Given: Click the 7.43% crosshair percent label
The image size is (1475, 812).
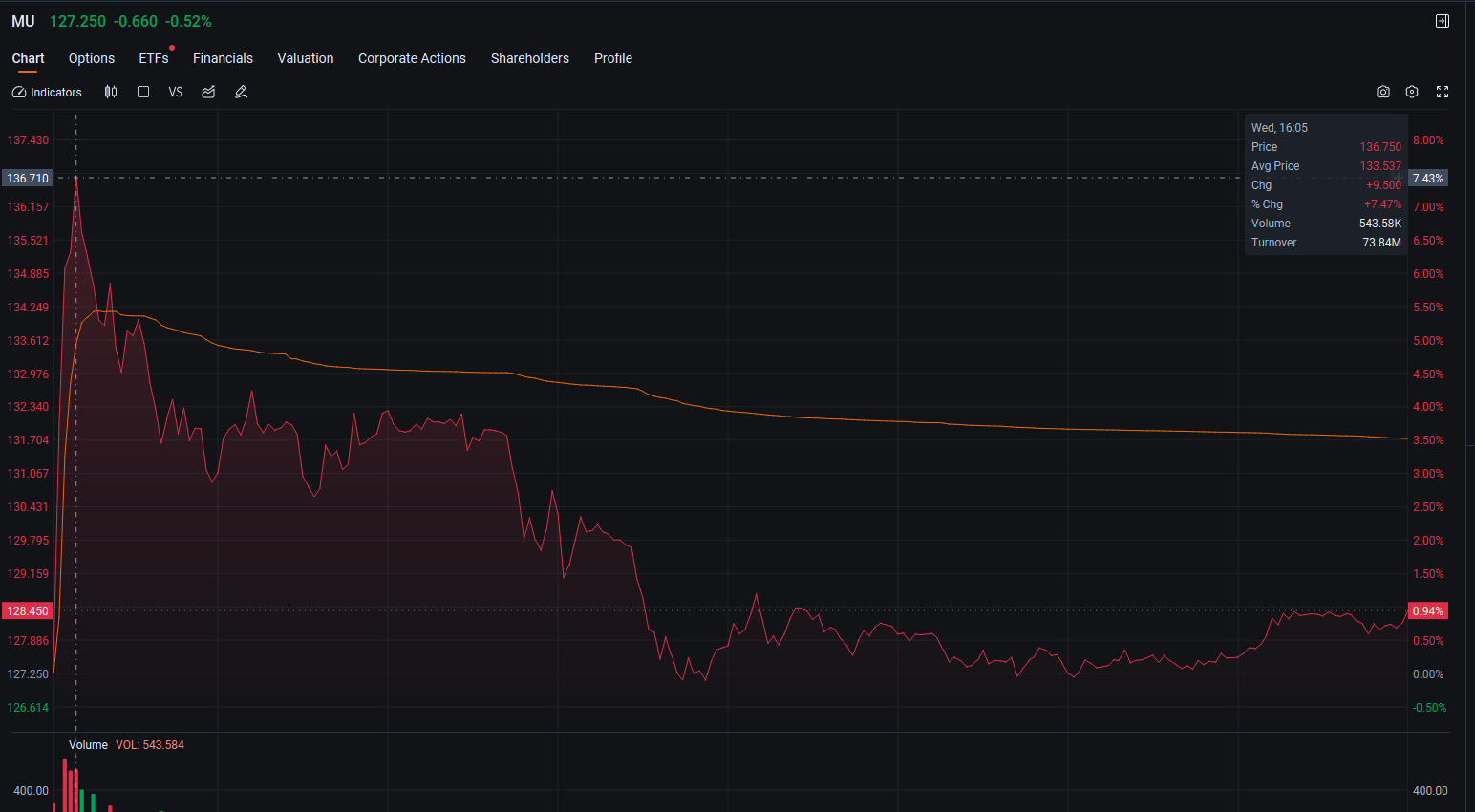Looking at the screenshot, I should tap(1428, 179).
